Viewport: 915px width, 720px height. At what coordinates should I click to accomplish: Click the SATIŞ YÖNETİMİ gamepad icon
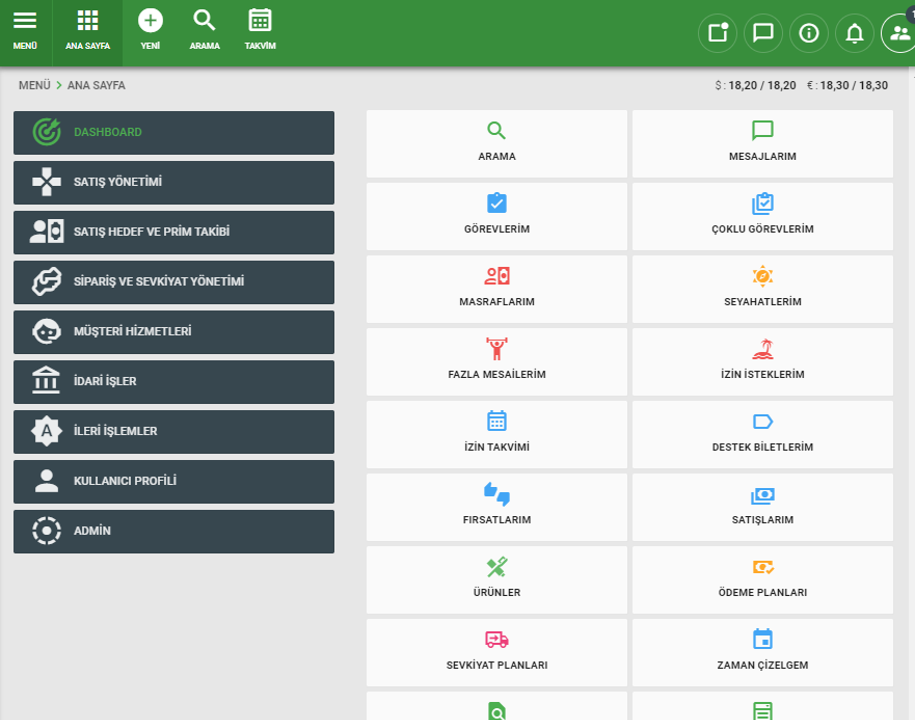click(x=47, y=182)
